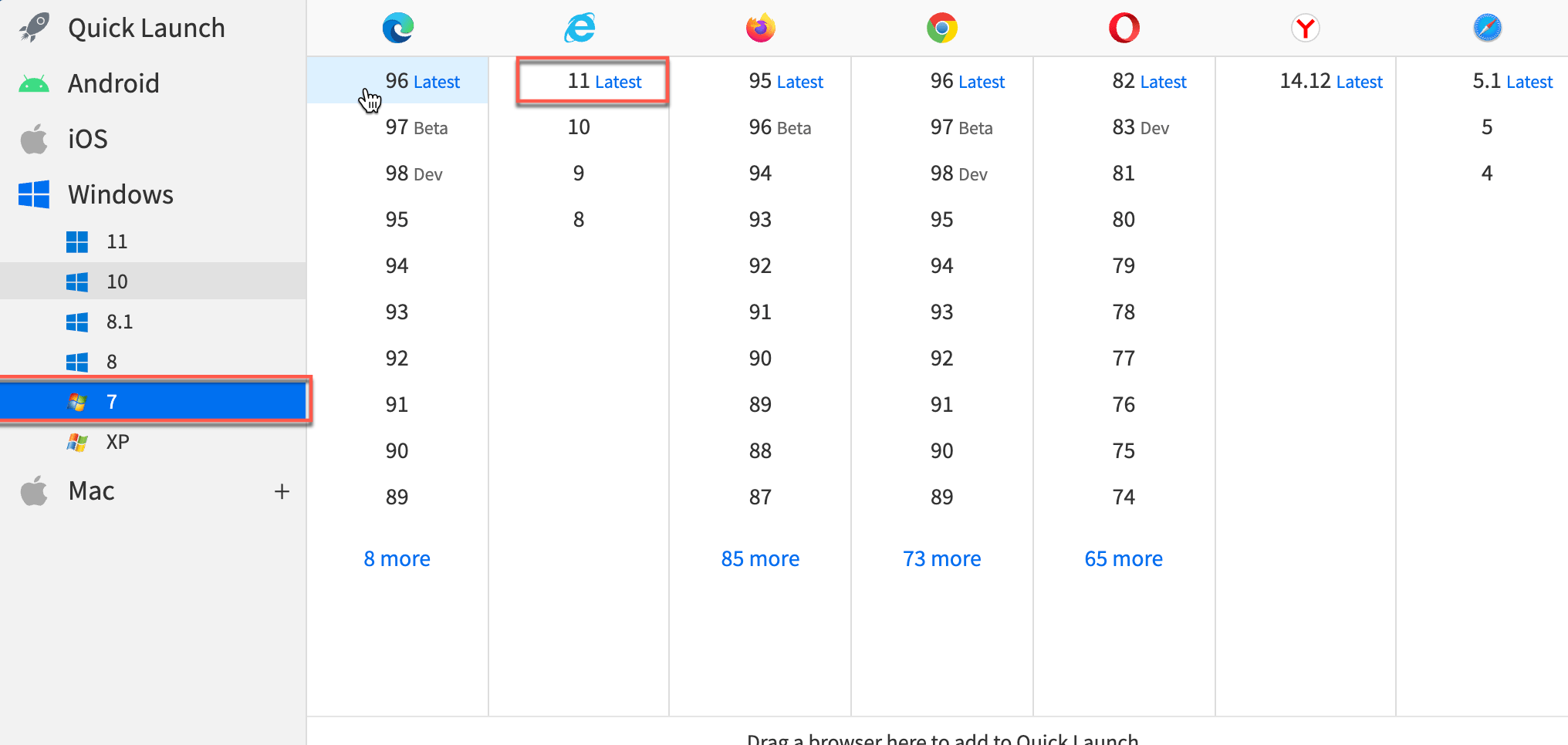Expand more Mac versions with the plus sign
The image size is (1568, 745).
(x=282, y=490)
